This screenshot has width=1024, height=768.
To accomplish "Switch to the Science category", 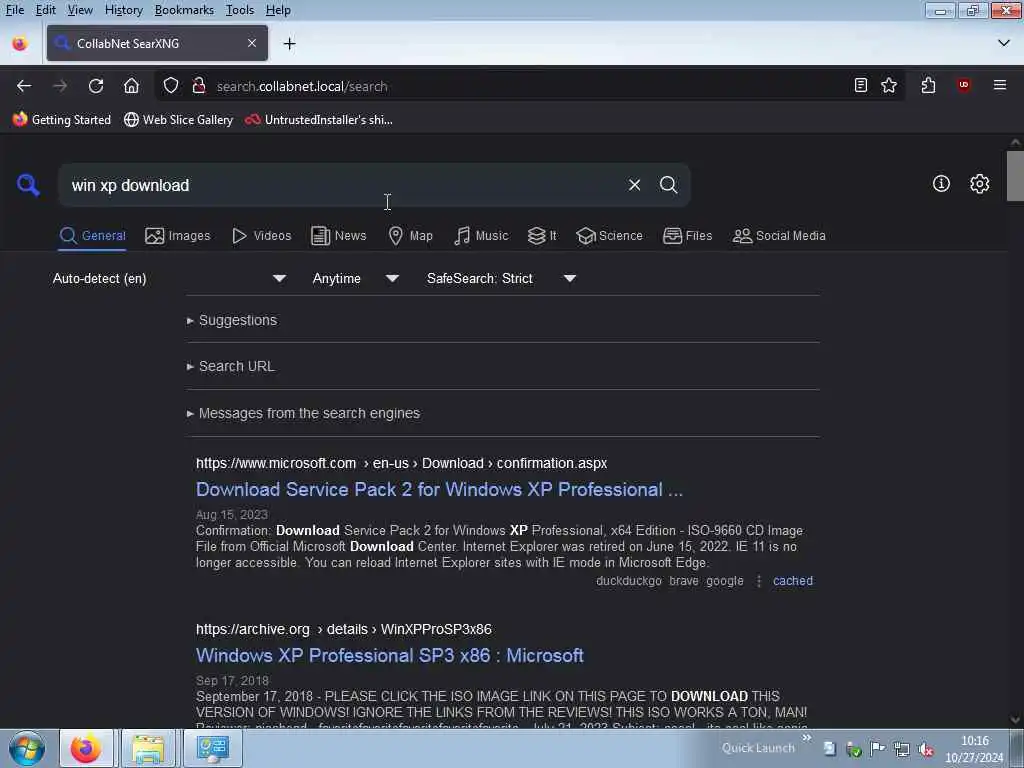I will point(609,236).
